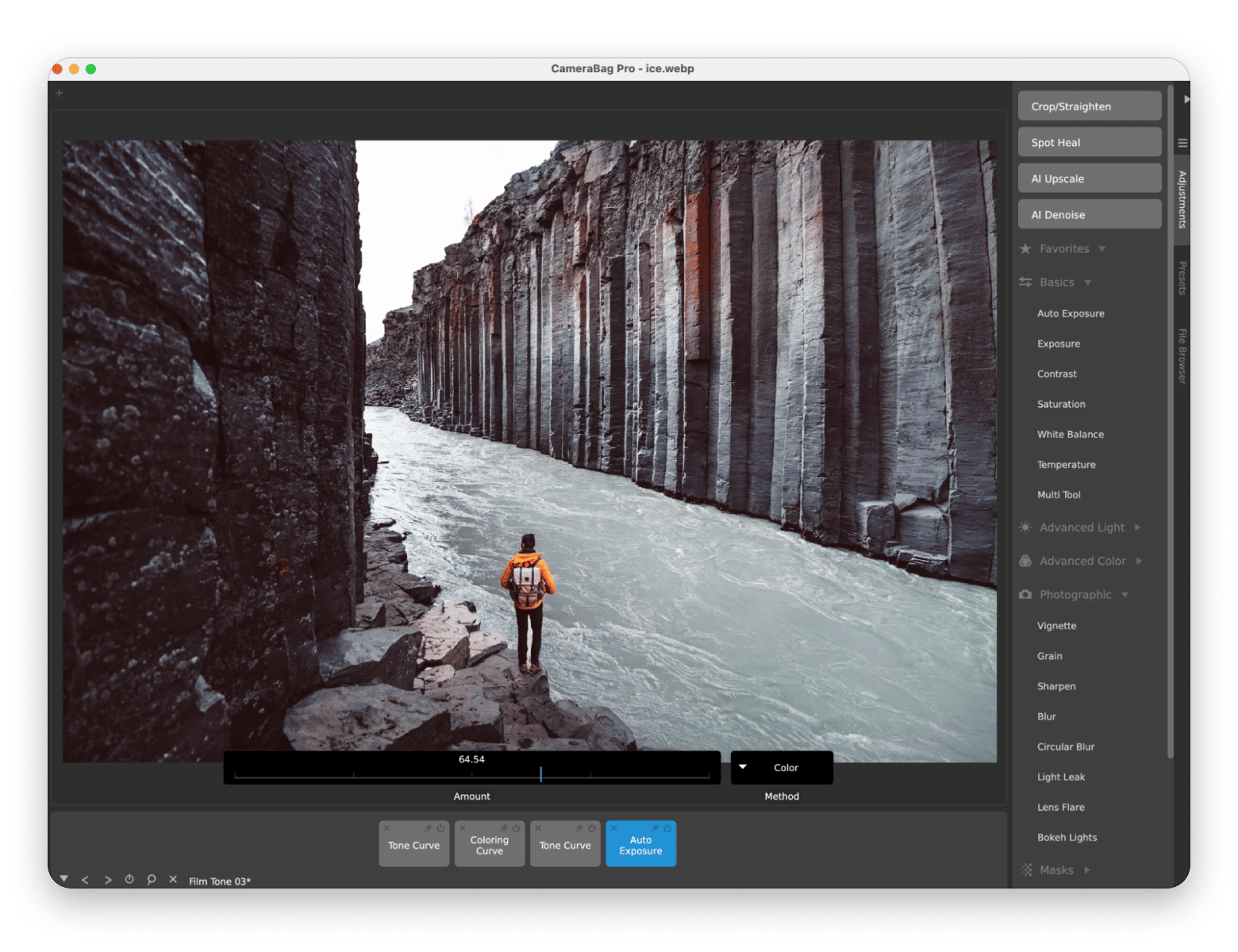This screenshot has height=952, width=1238.
Task: Adjust the Amount slider handle
Action: (541, 773)
